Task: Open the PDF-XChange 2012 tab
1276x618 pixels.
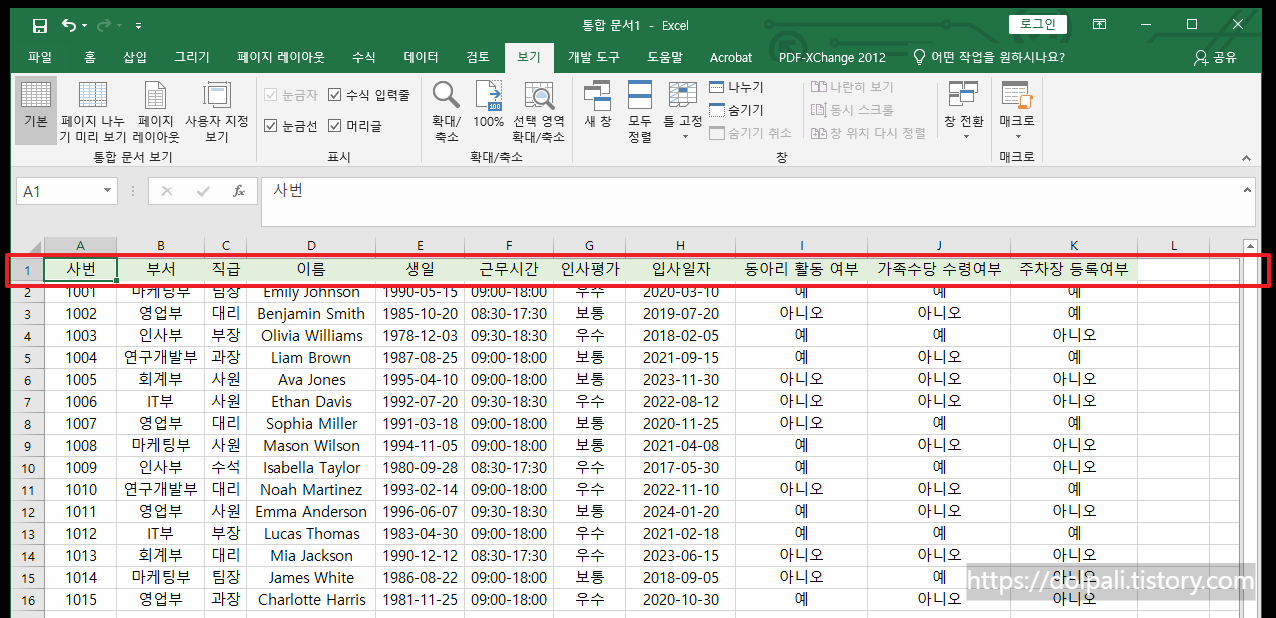Action: tap(832, 57)
